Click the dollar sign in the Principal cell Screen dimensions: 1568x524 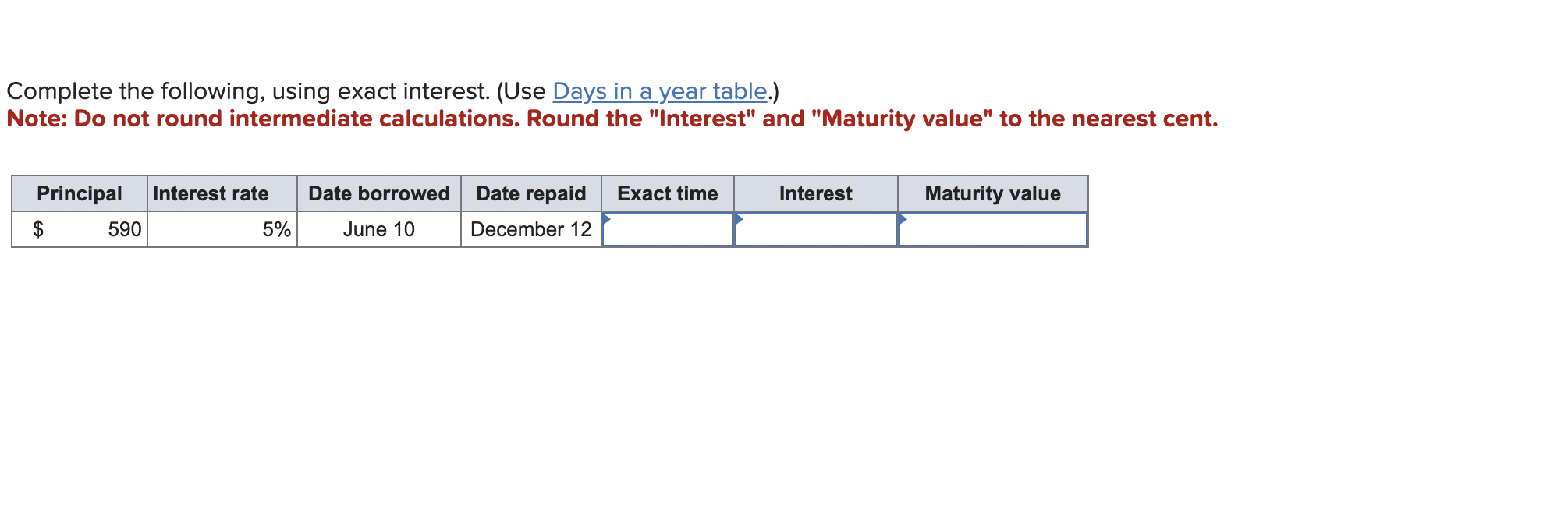pyautogui.click(x=38, y=228)
